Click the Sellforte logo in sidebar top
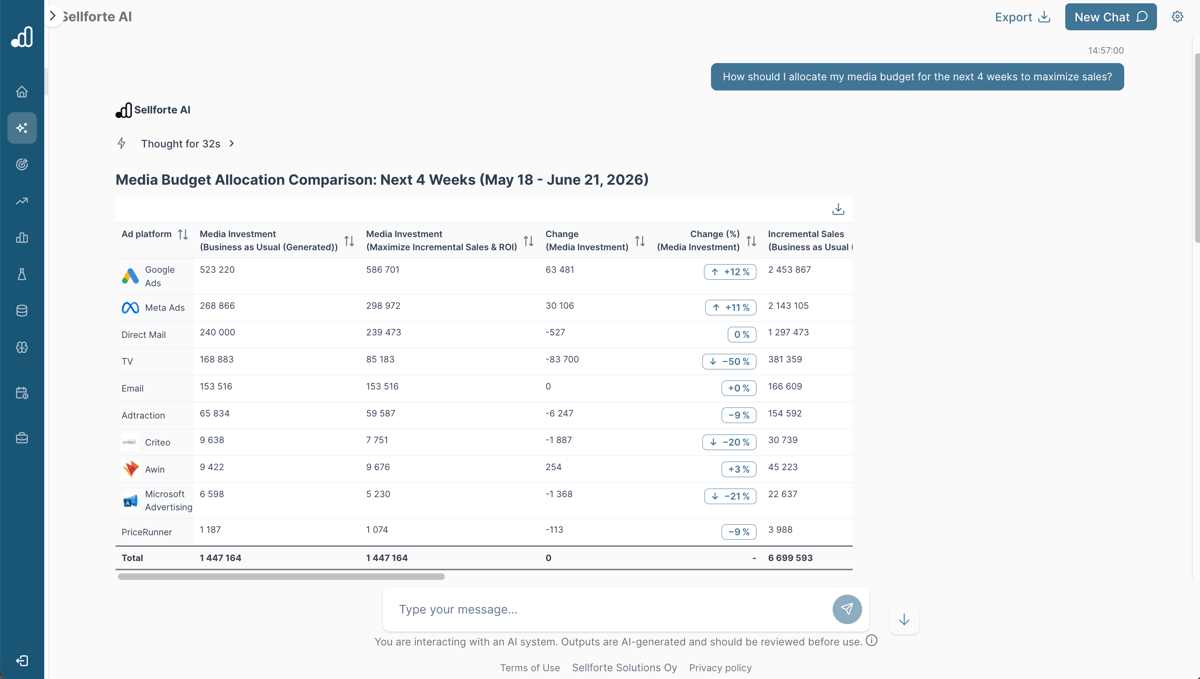The height and width of the screenshot is (679, 1200). pyautogui.click(x=22, y=37)
